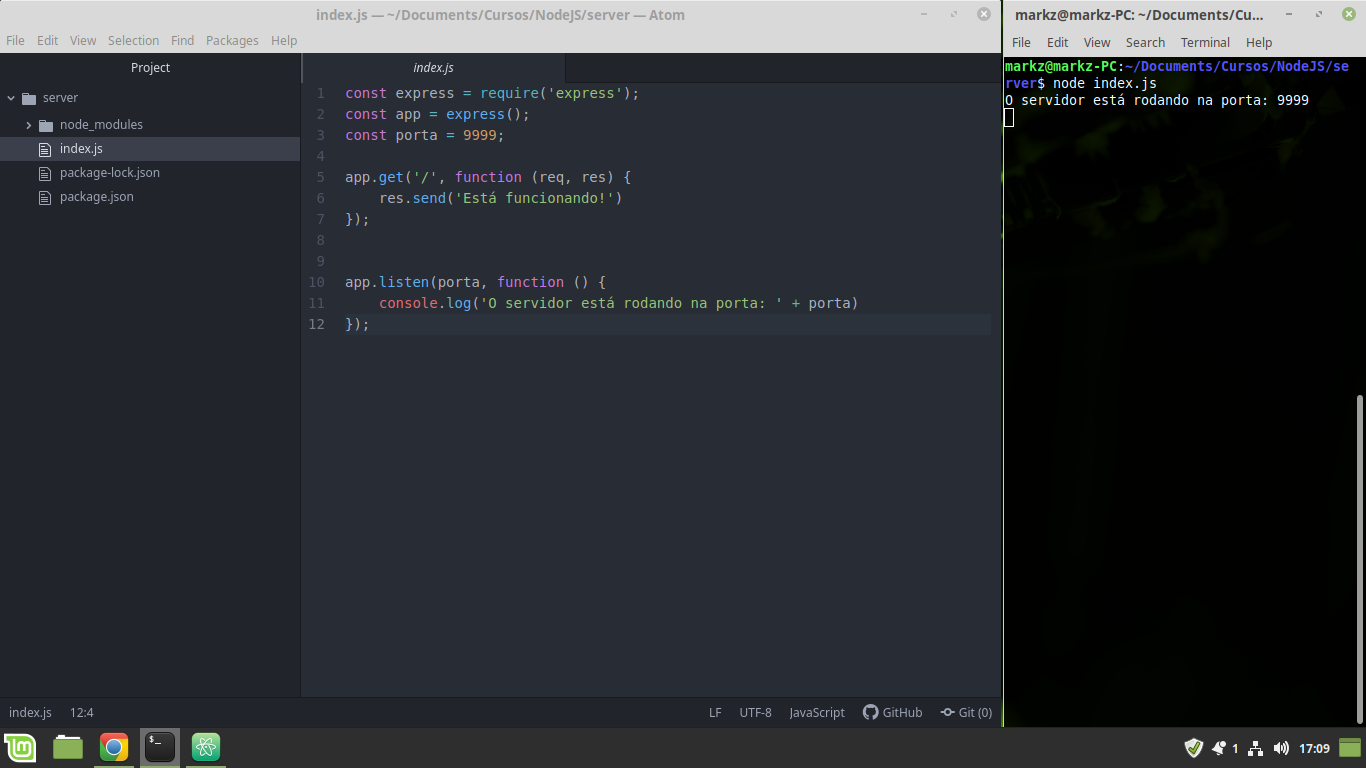1366x768 pixels.
Task: Open the Packages menu in Atom
Action: point(232,41)
